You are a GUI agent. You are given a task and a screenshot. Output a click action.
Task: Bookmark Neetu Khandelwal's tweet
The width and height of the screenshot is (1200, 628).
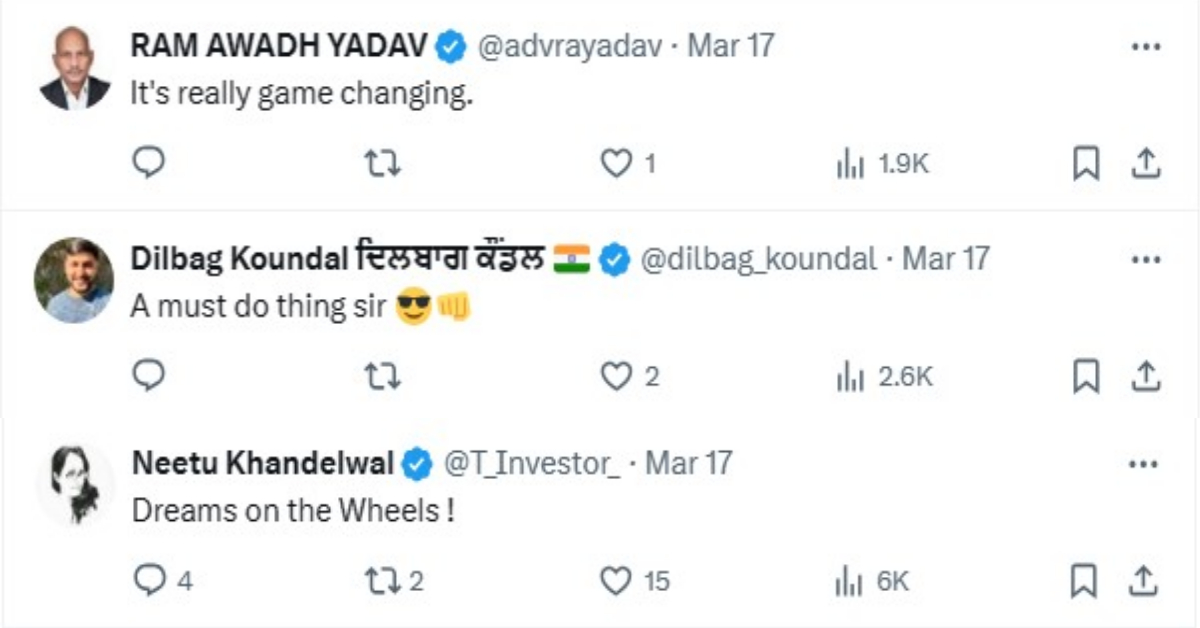[x=1086, y=580]
